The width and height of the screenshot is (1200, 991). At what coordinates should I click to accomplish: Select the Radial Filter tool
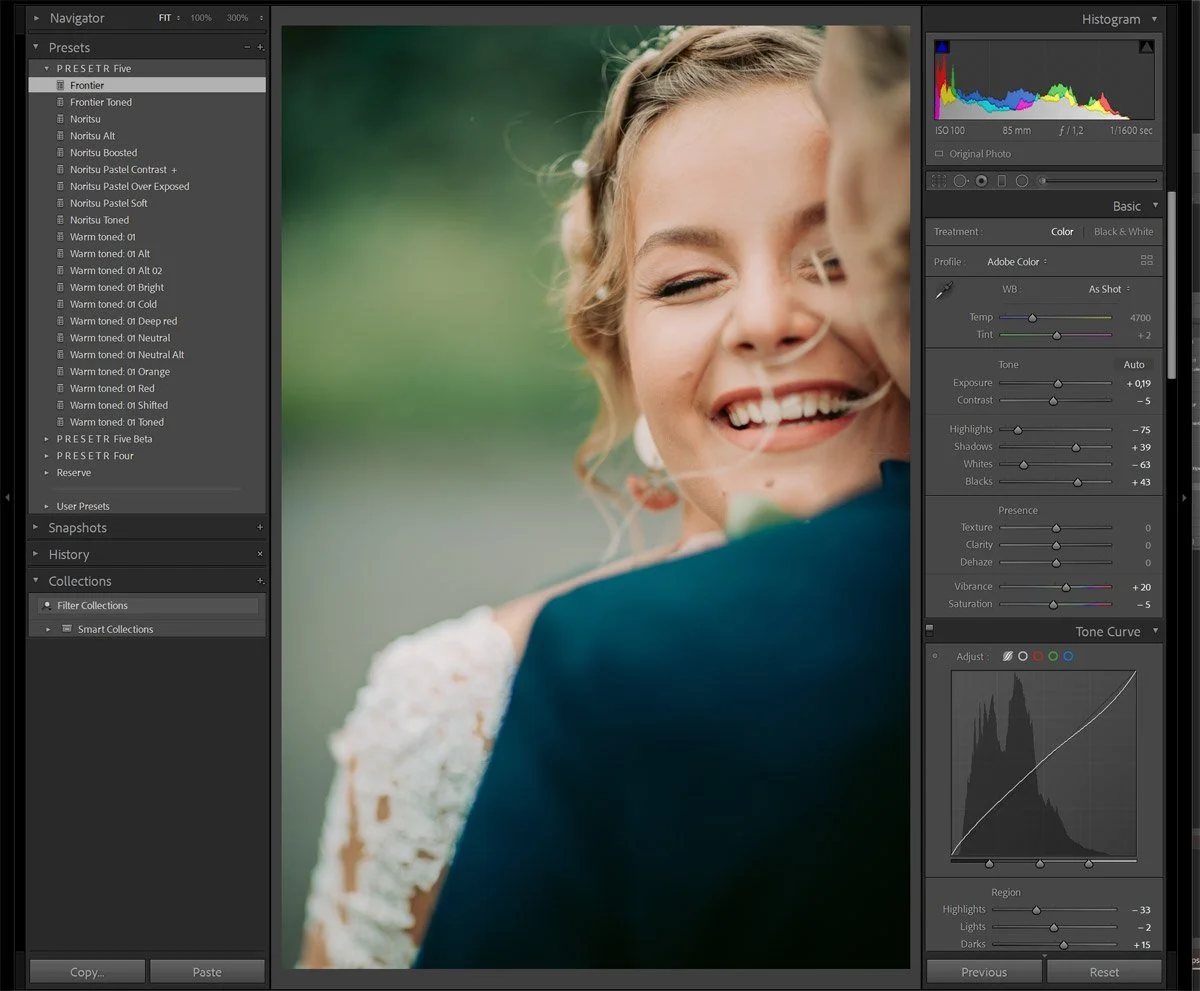pos(1022,181)
